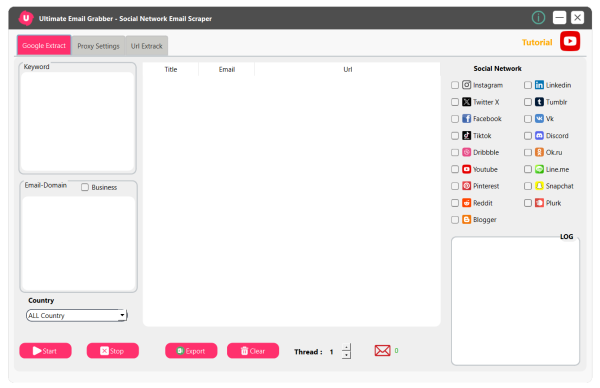Click the Twitter X icon
Screen dimensions: 600x388
[466, 102]
